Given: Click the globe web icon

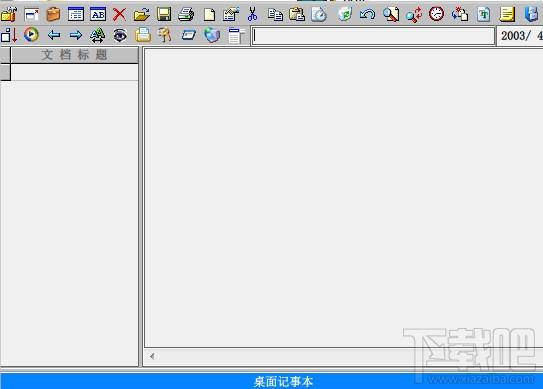Looking at the screenshot, I should pos(212,35).
